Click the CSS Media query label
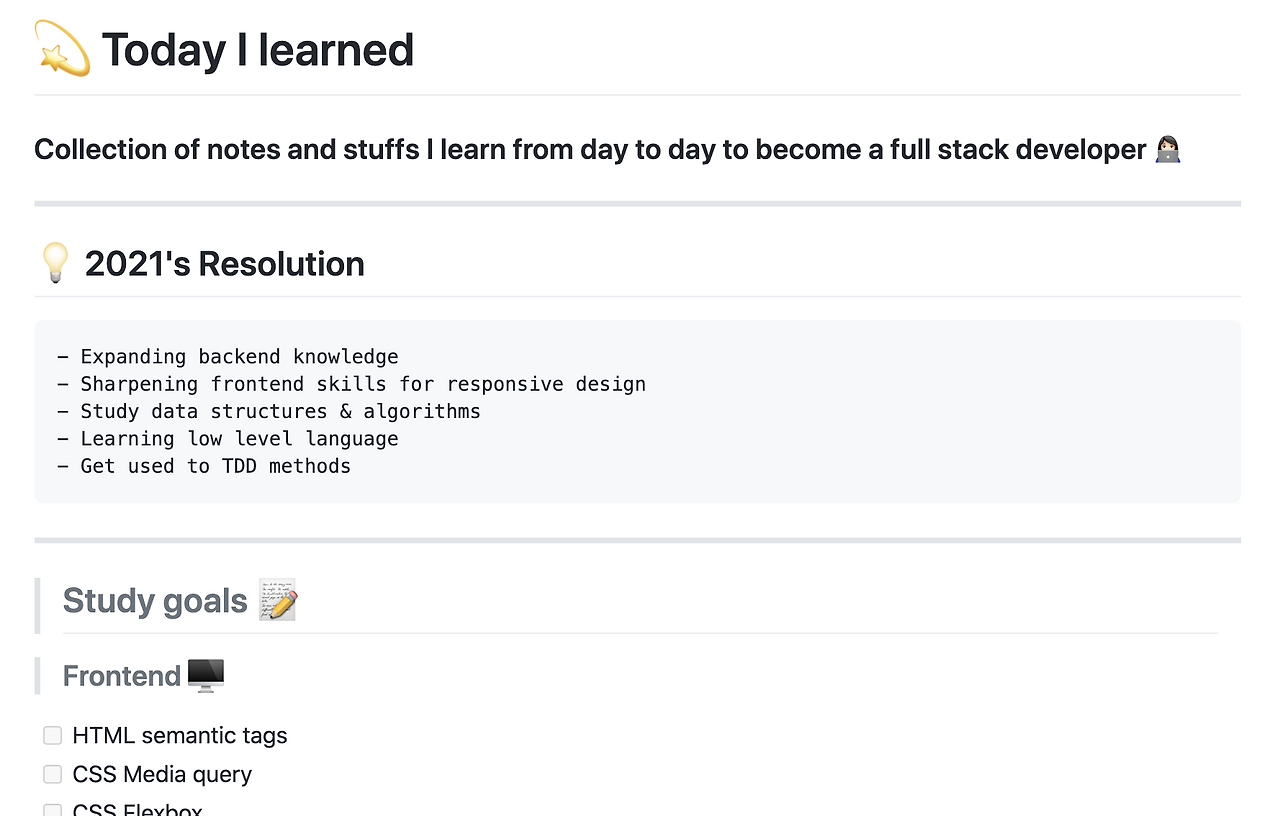 pyautogui.click(x=162, y=774)
